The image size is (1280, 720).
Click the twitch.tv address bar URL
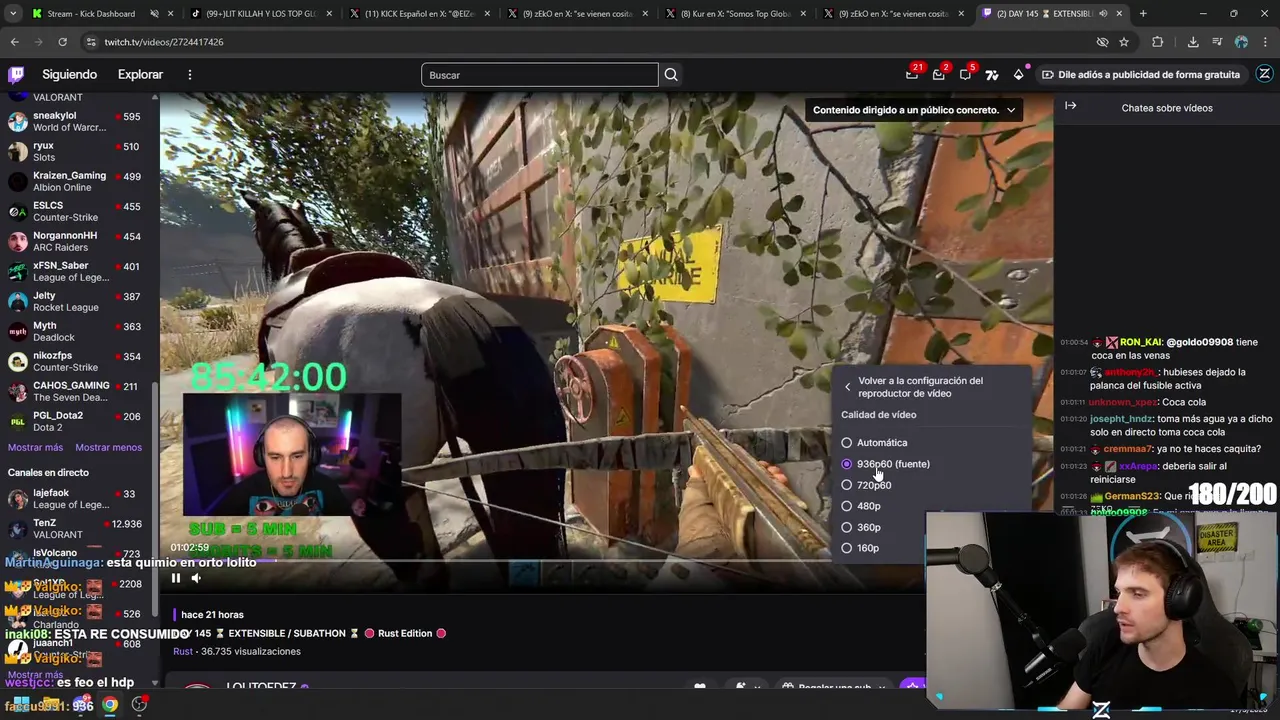point(164,42)
